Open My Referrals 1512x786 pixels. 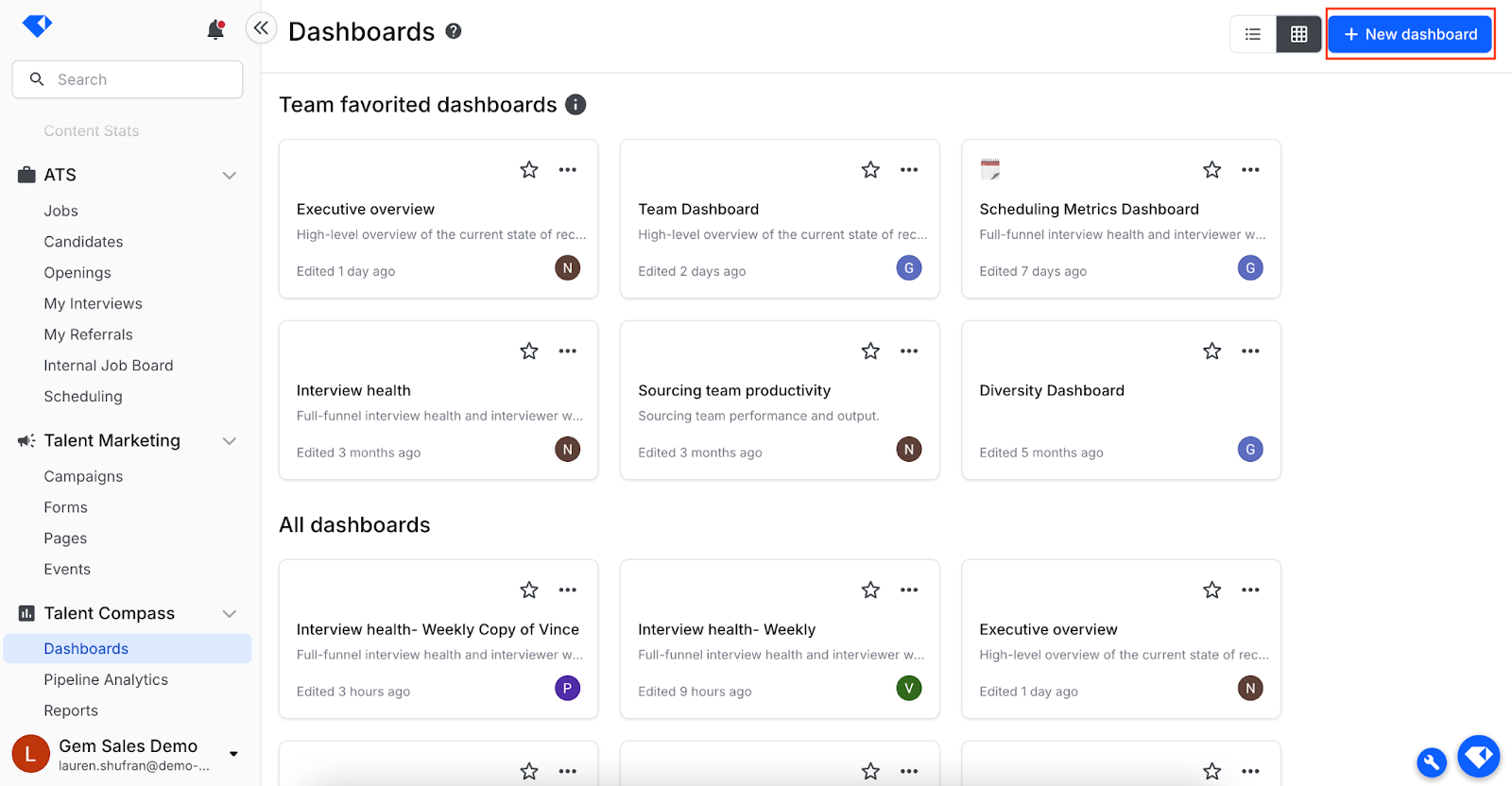(88, 334)
